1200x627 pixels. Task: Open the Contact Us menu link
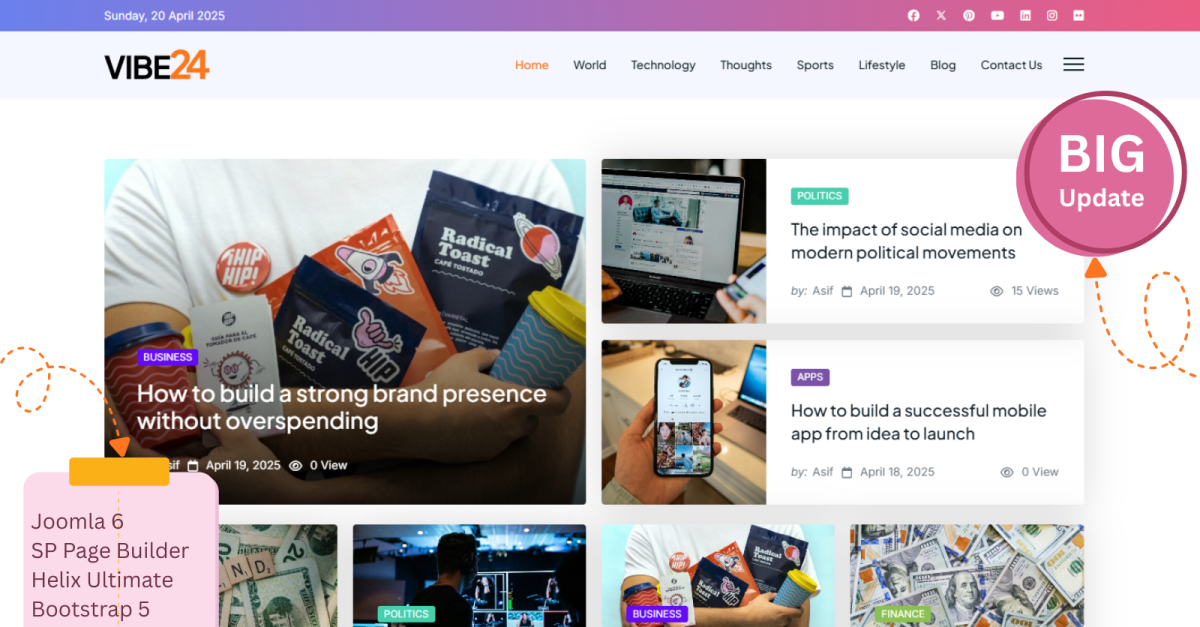tap(1011, 65)
